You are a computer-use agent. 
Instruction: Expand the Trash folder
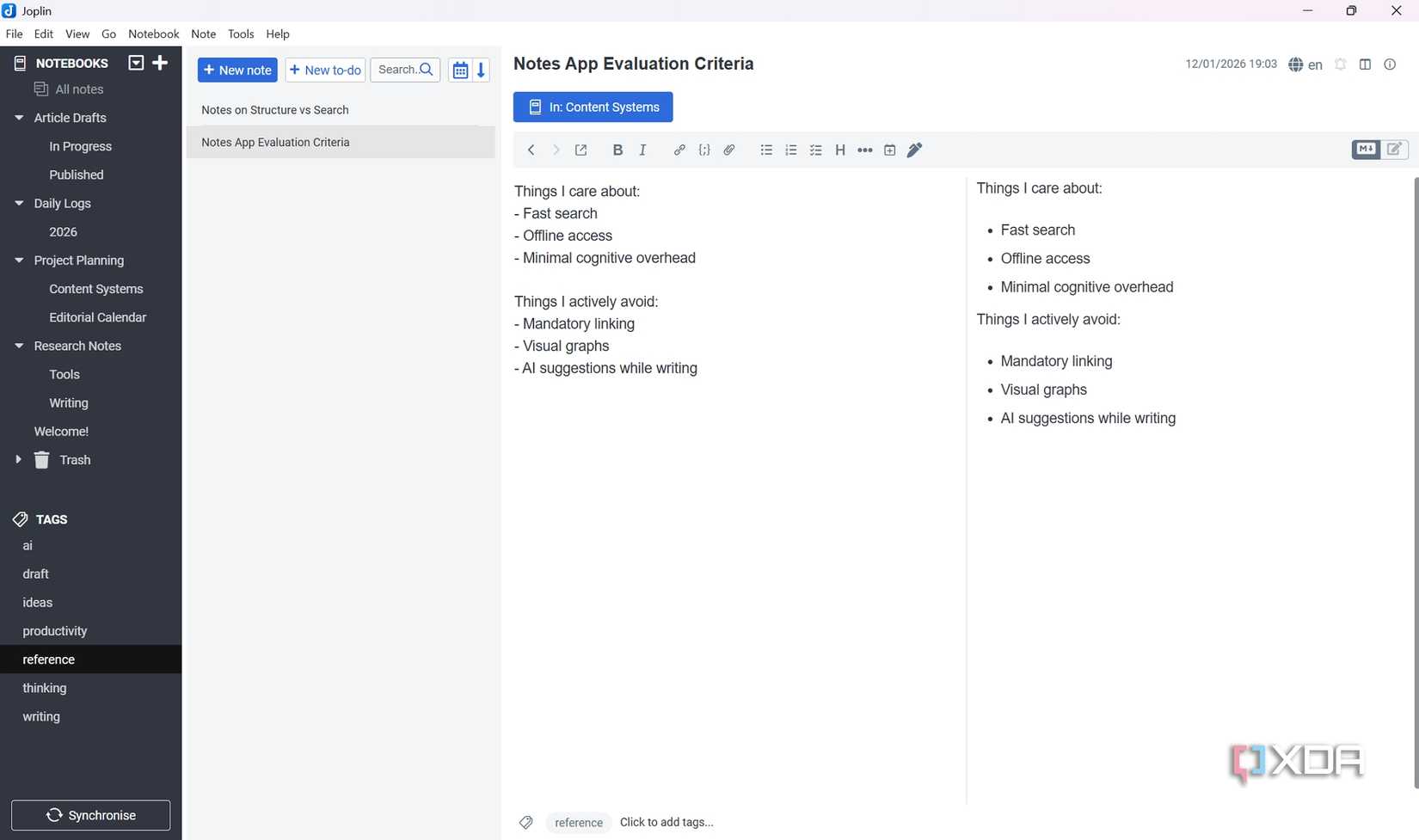click(x=19, y=460)
